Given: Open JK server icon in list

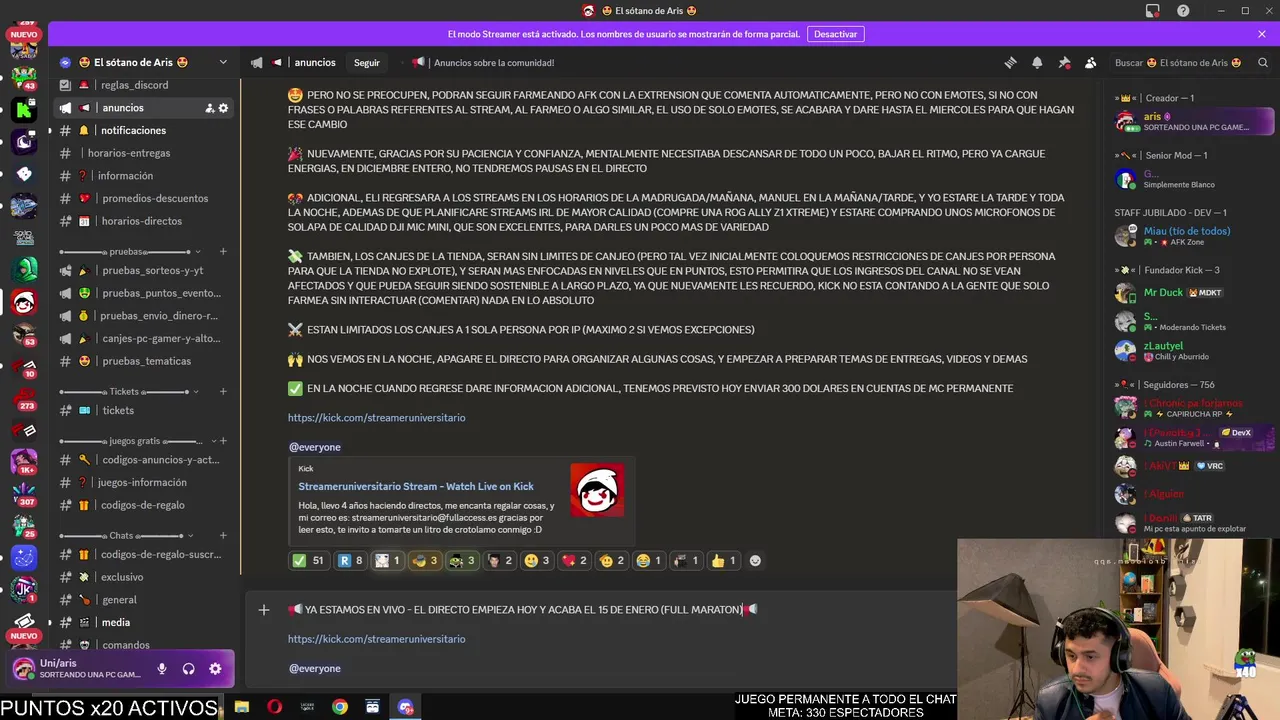Looking at the screenshot, I should (x=24, y=588).
